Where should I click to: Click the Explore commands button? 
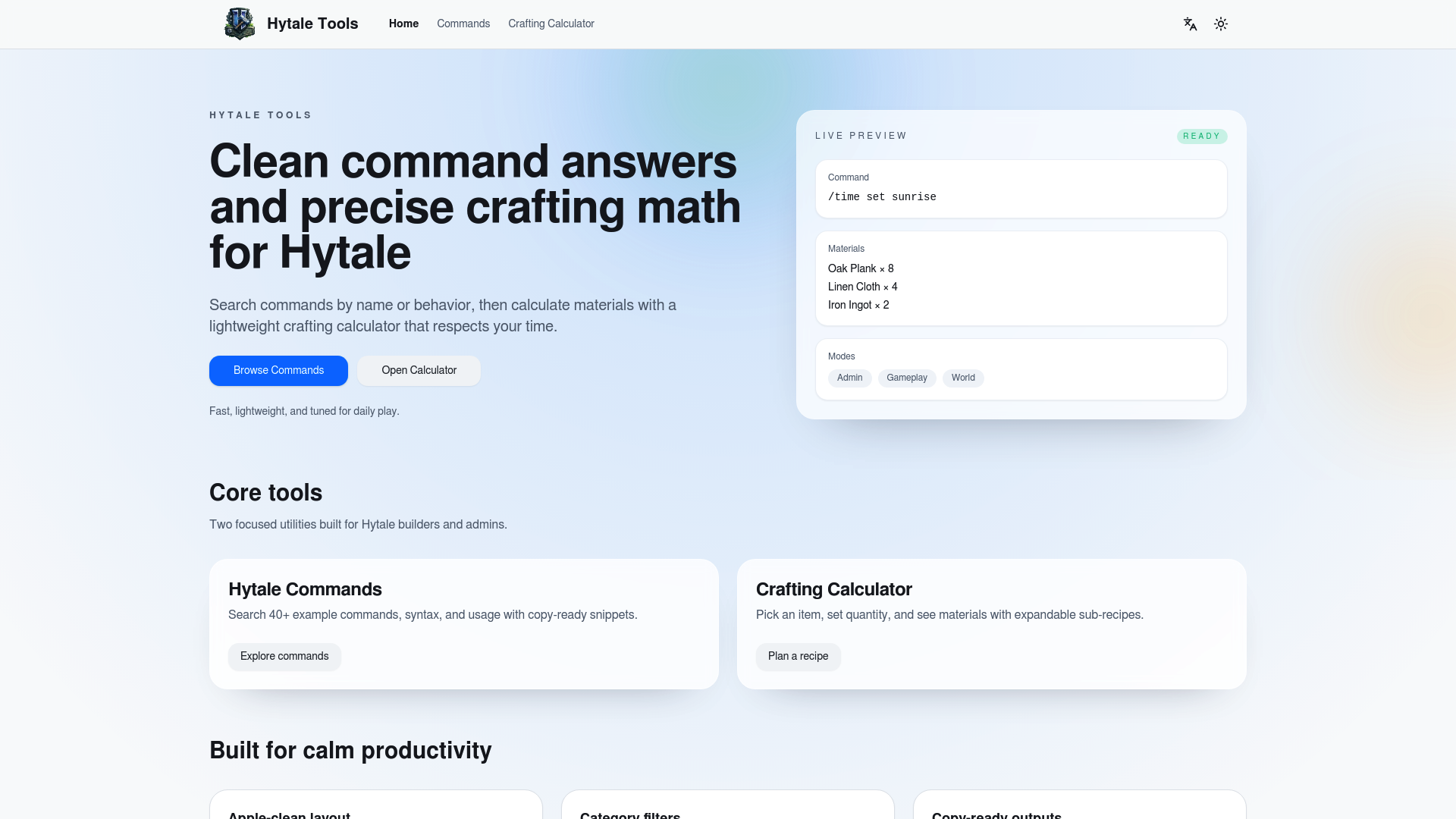click(x=284, y=656)
